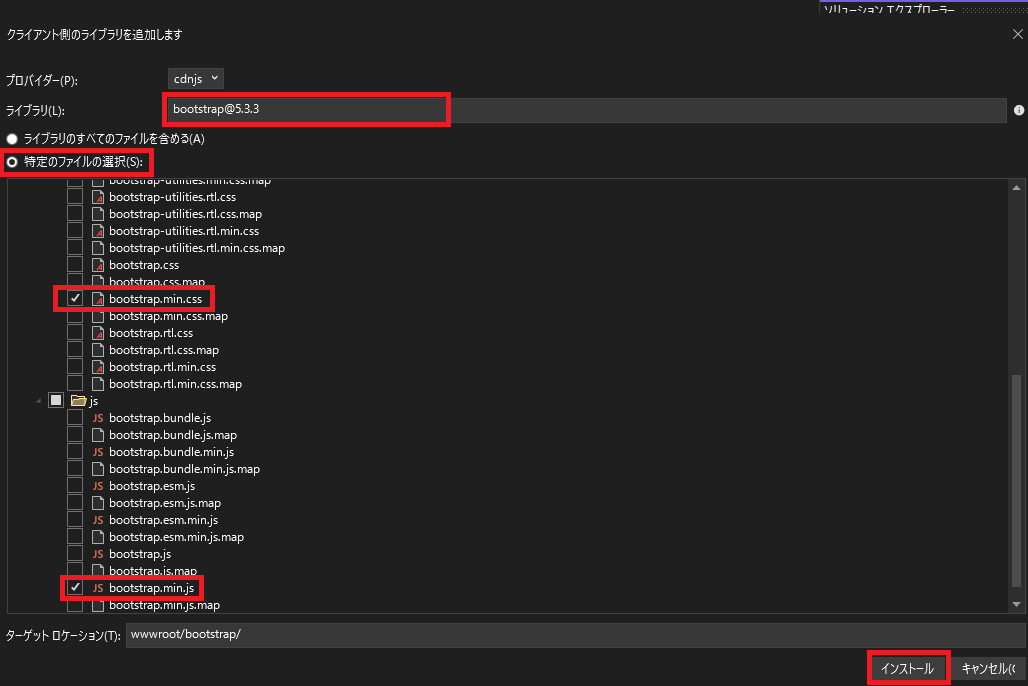The image size is (1028, 686).
Task: Check the bootstrap.rtl.css checkbox
Action: click(x=75, y=333)
